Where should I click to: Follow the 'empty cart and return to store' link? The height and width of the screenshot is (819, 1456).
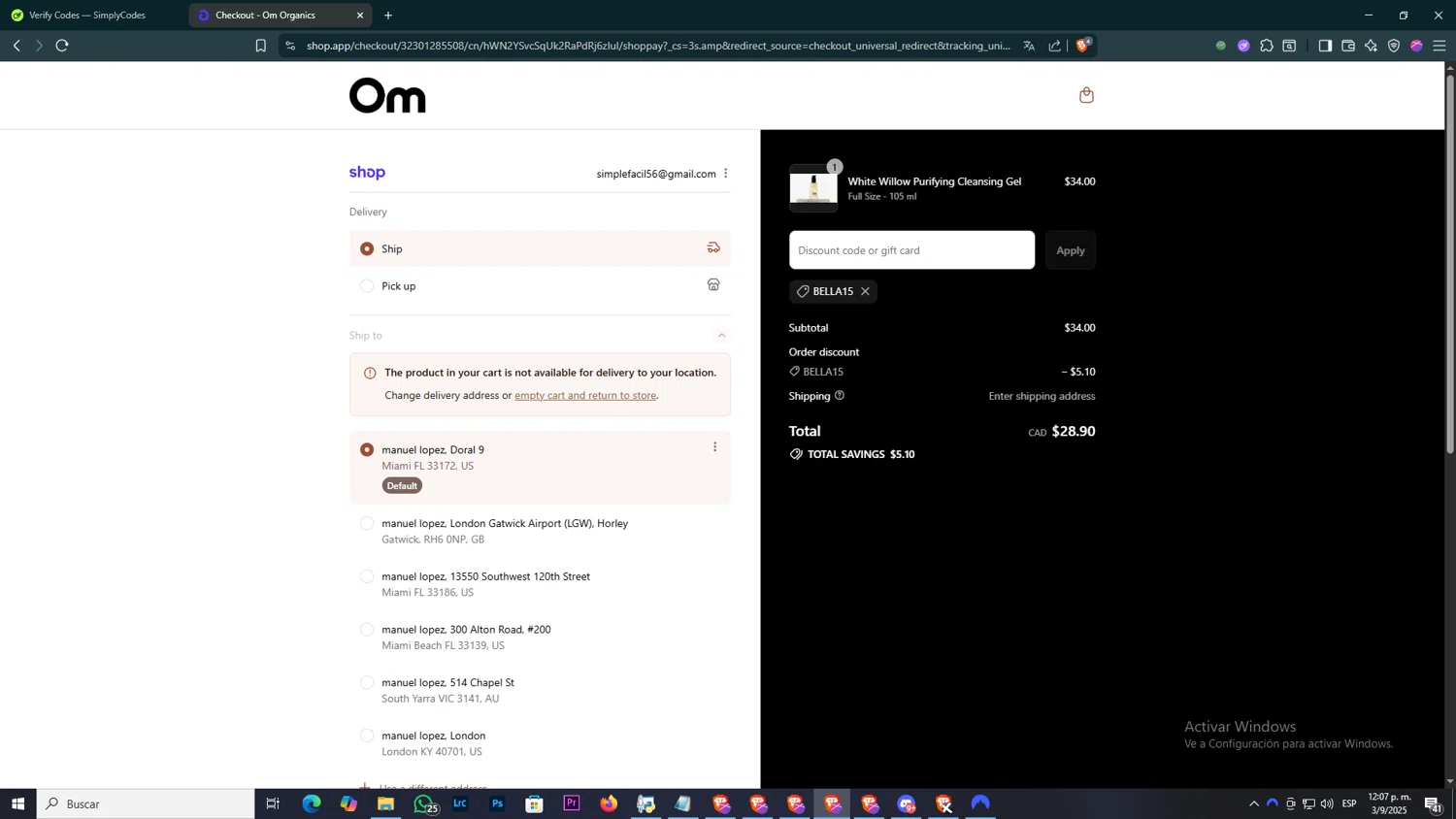(x=585, y=395)
